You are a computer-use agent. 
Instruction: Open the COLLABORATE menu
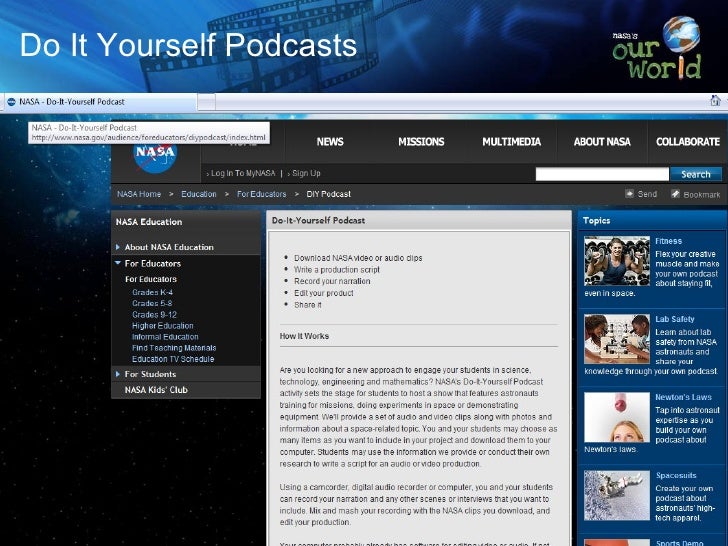point(688,142)
